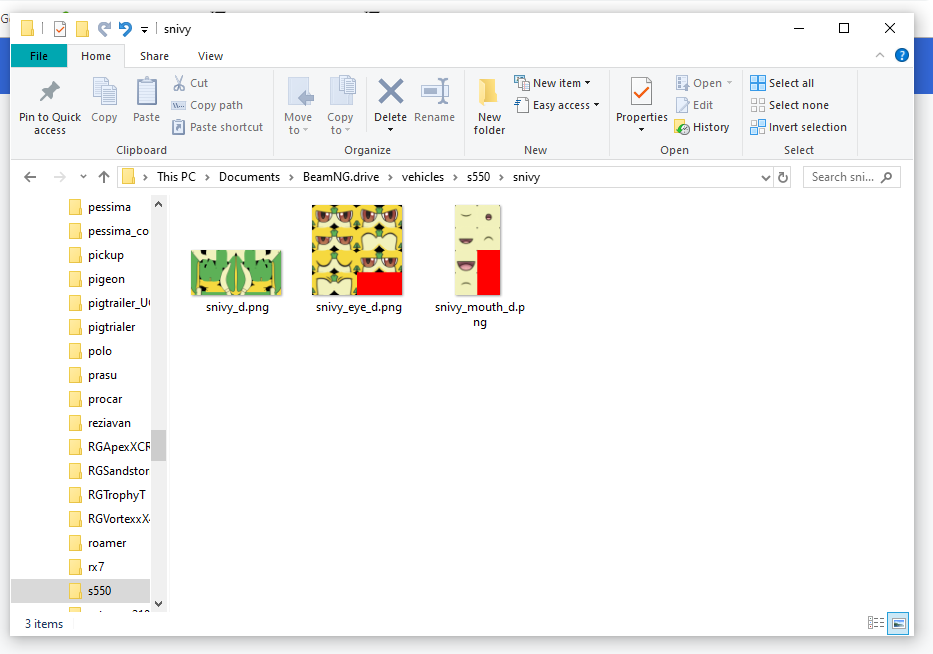Navigate to s550 breadcrumb
This screenshot has width=933, height=654.
pos(478,177)
